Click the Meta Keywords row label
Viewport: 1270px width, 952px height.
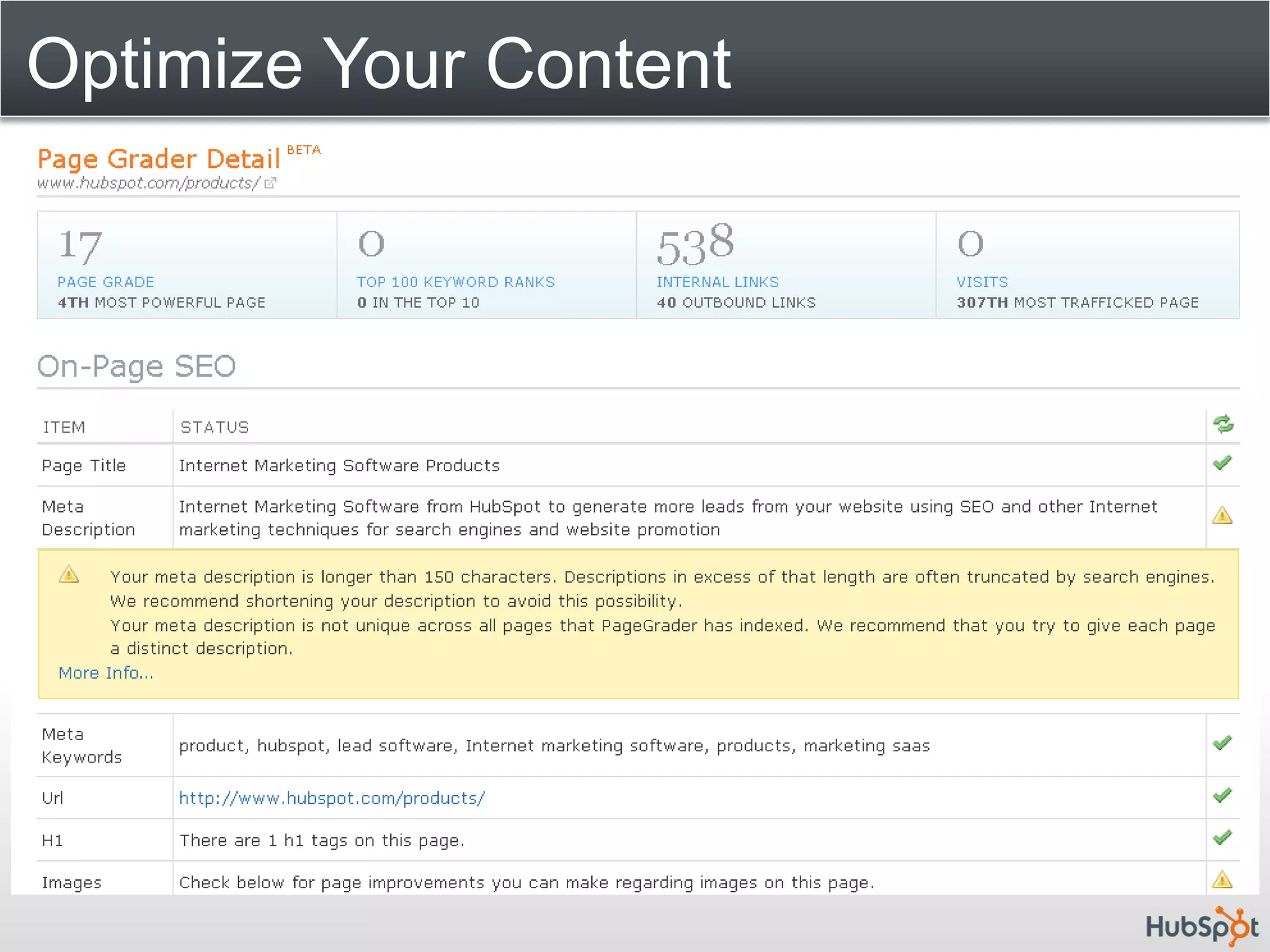82,746
